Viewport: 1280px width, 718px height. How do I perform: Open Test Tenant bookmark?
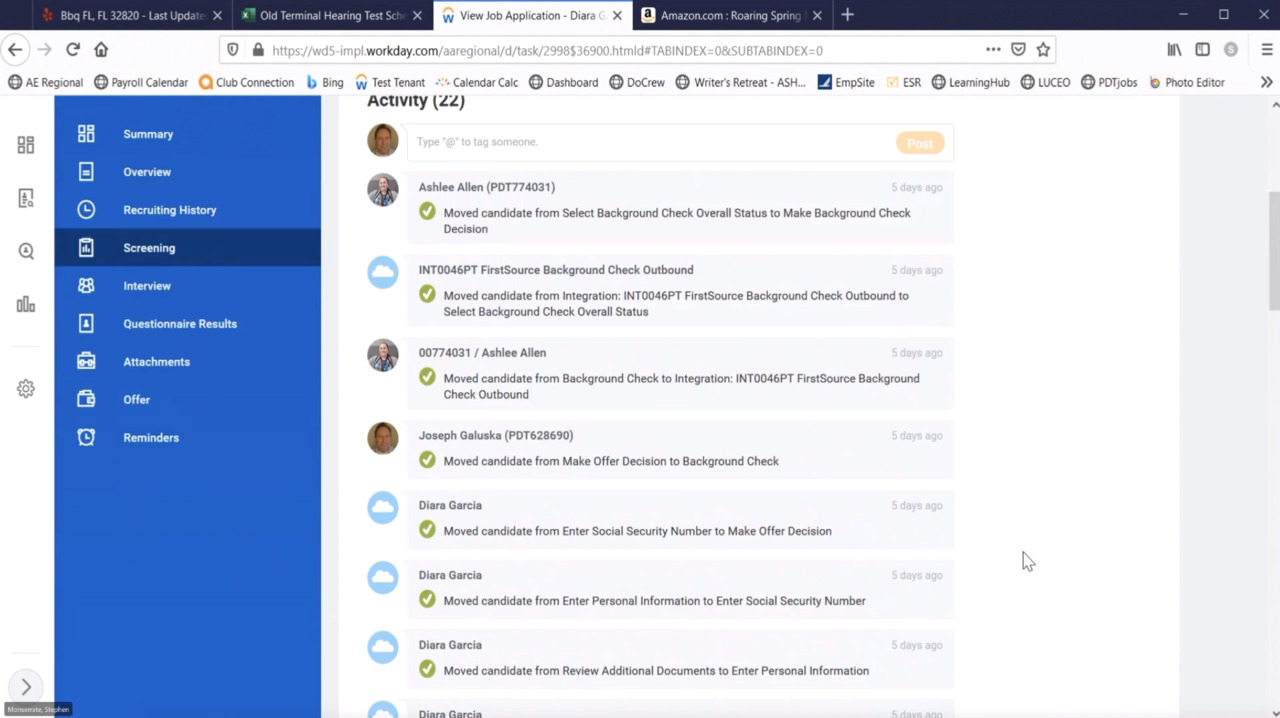click(x=389, y=82)
